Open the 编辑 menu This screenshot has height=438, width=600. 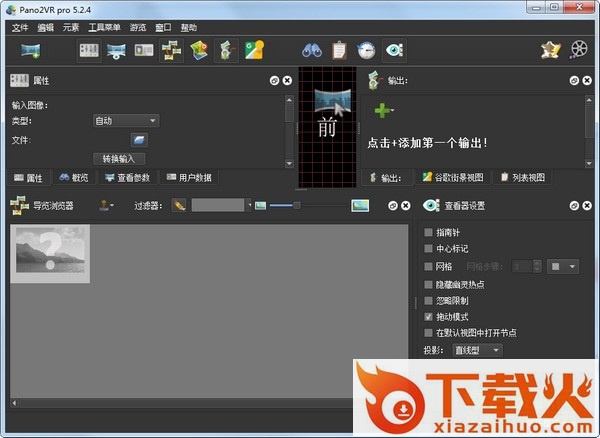(x=46, y=28)
